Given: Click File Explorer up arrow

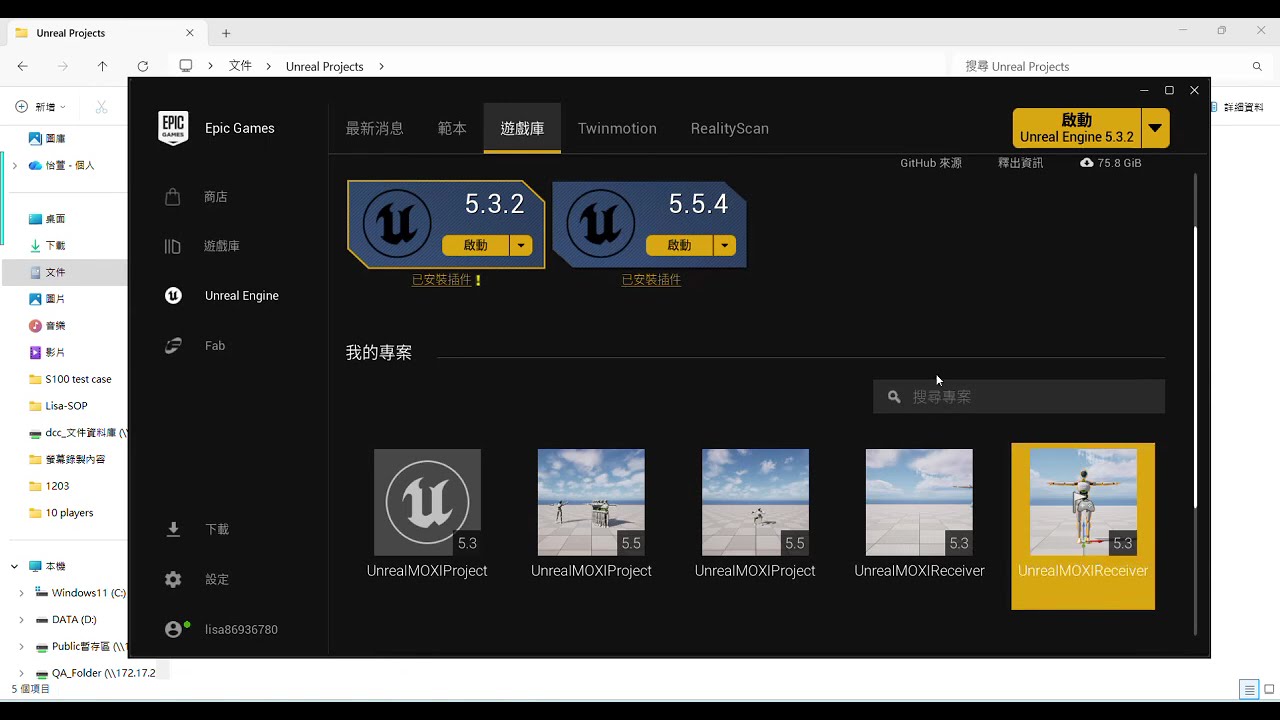Looking at the screenshot, I should (x=102, y=66).
